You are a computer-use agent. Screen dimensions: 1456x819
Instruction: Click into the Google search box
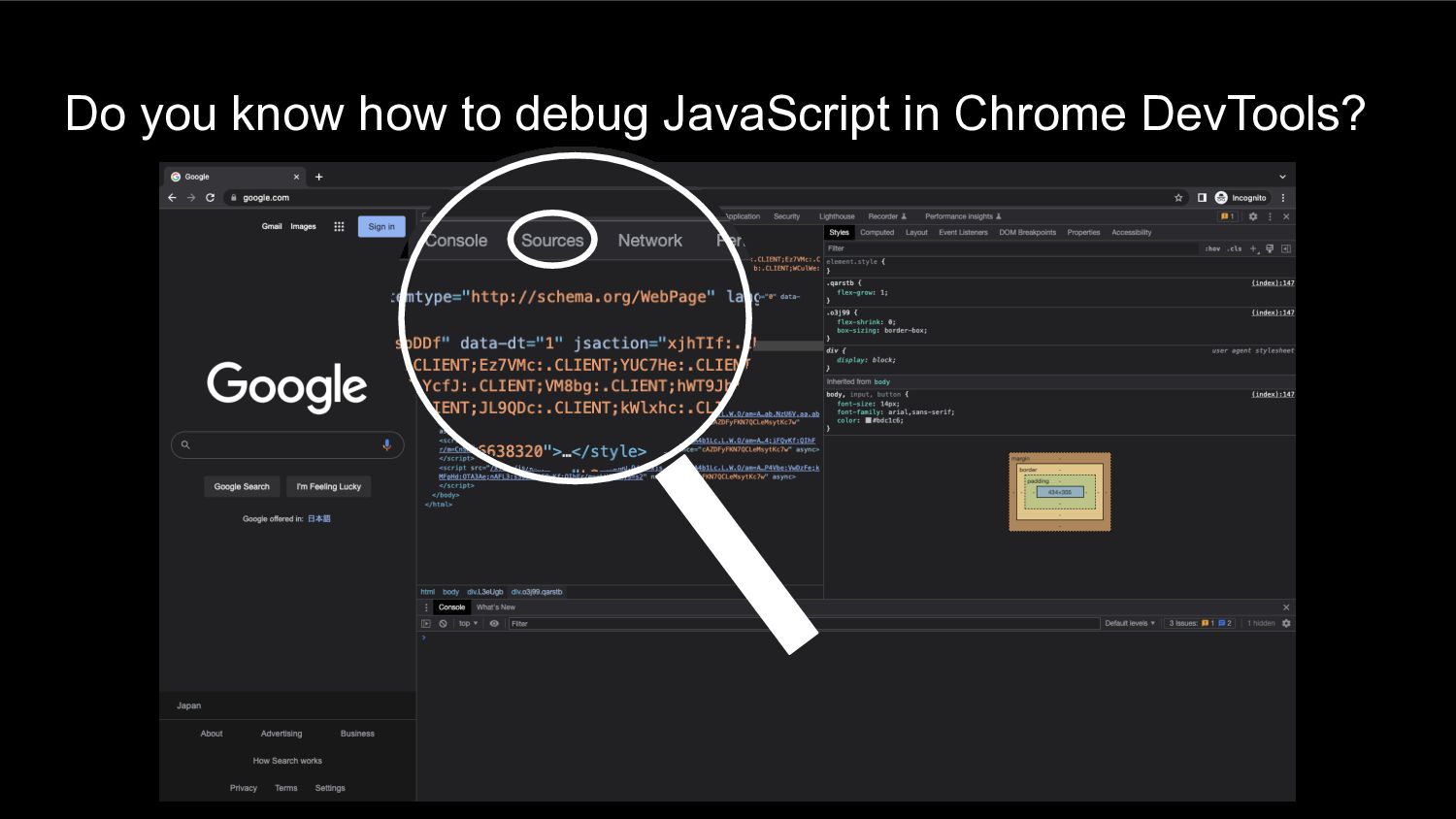(287, 444)
